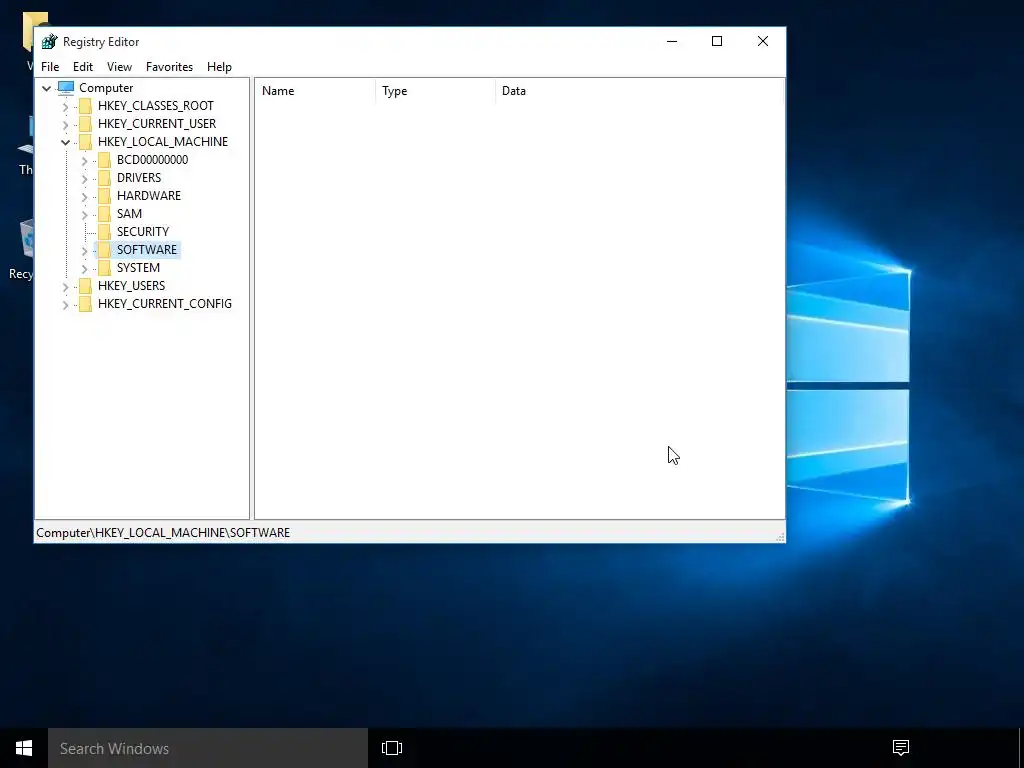
Task: Open the Edit menu
Action: 82,67
